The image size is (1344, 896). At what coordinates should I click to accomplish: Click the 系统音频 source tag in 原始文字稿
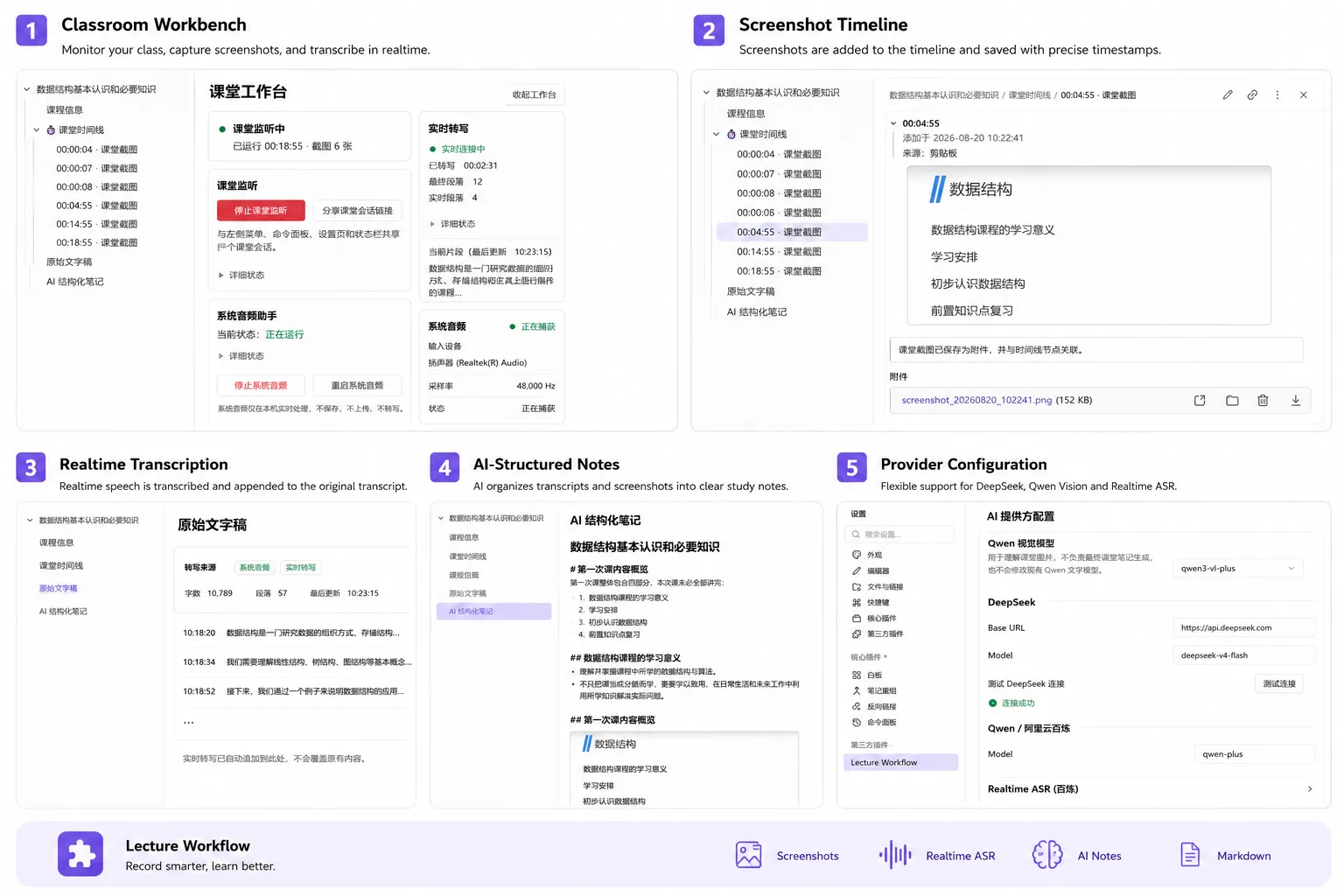[x=255, y=567]
